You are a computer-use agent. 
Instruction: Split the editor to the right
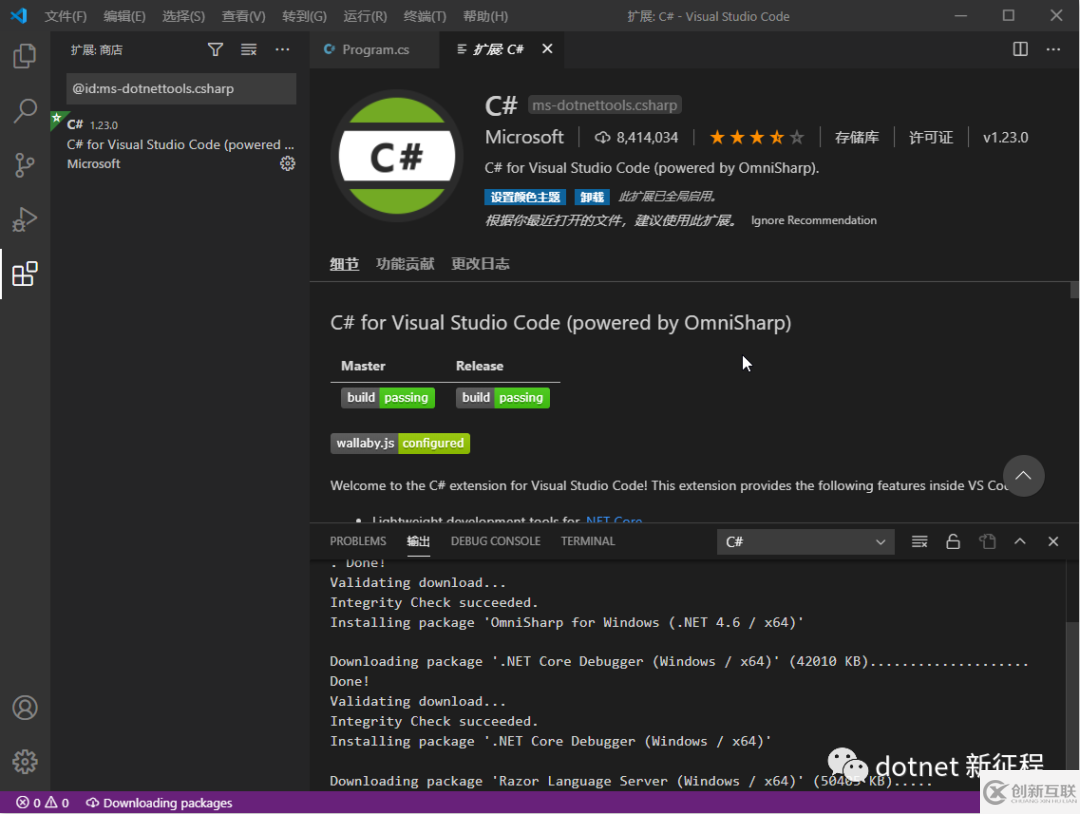click(1020, 49)
